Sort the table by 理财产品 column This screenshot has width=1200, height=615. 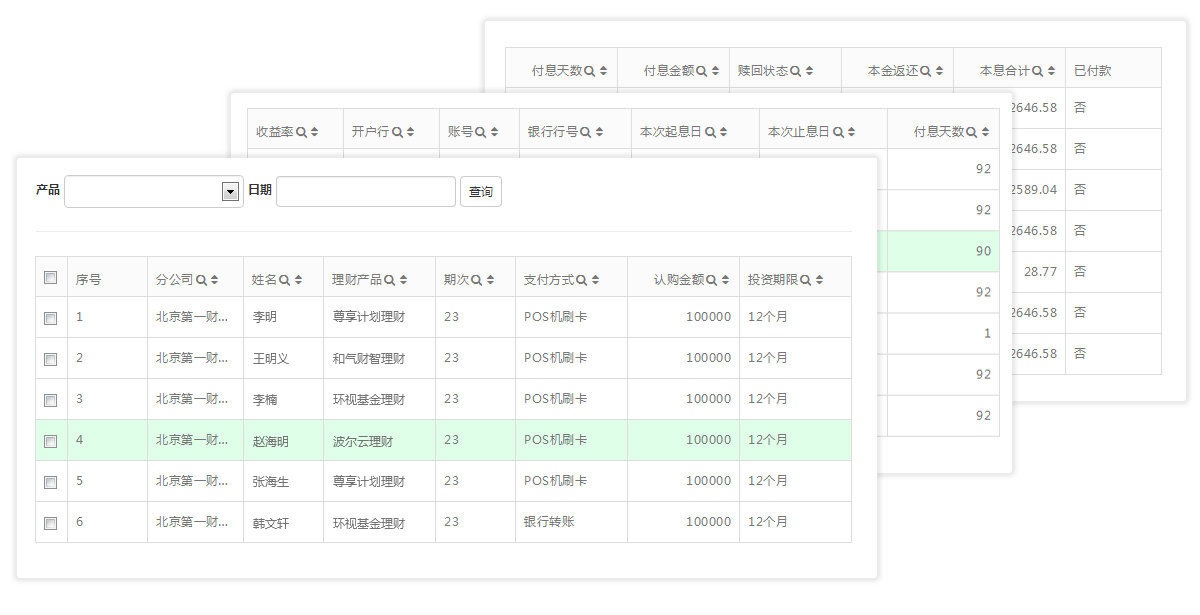coord(403,280)
